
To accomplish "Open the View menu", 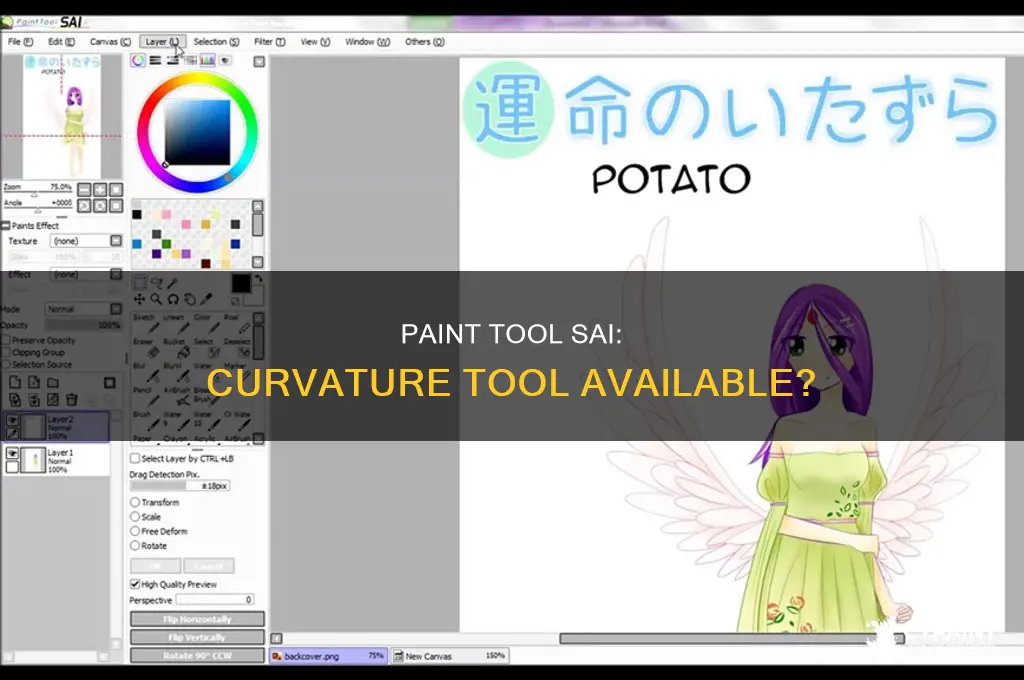I will 315,42.
